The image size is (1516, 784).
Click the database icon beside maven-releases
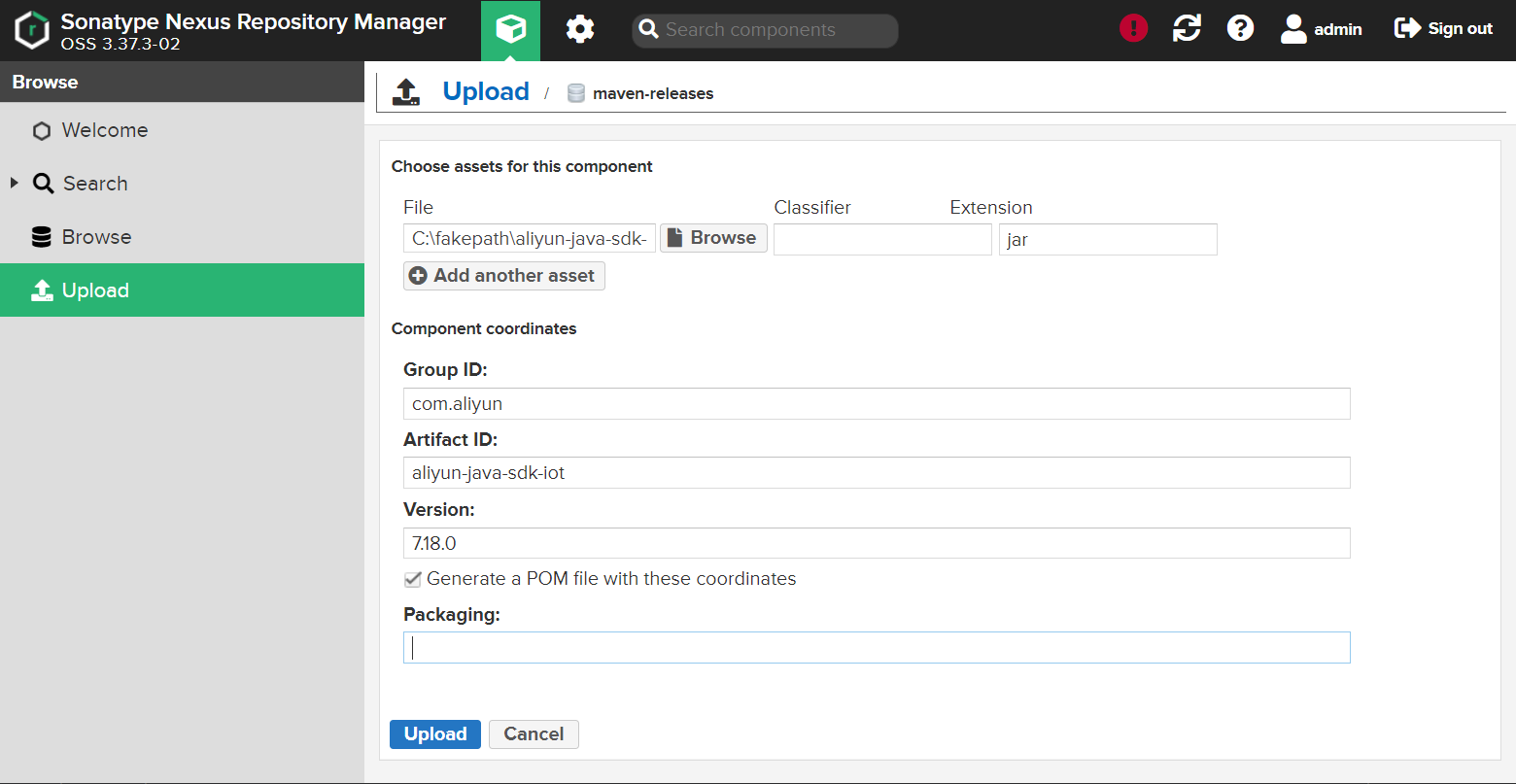coord(576,93)
